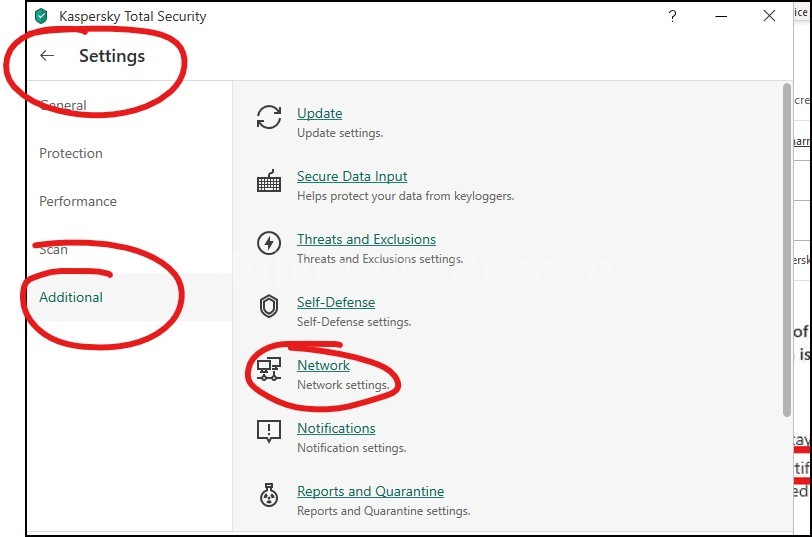
Task: Click the vertical scrollbar of the settings list
Action: (x=787, y=250)
